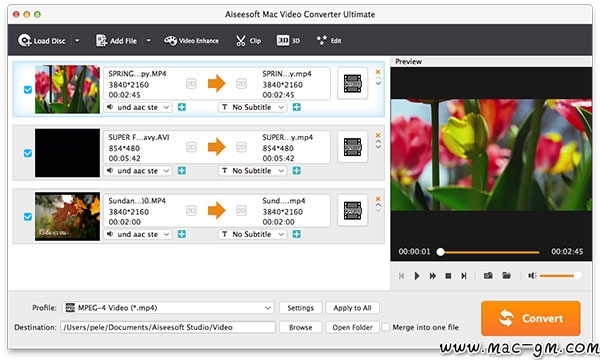Open snapshot folder icon in preview controls

pos(506,275)
